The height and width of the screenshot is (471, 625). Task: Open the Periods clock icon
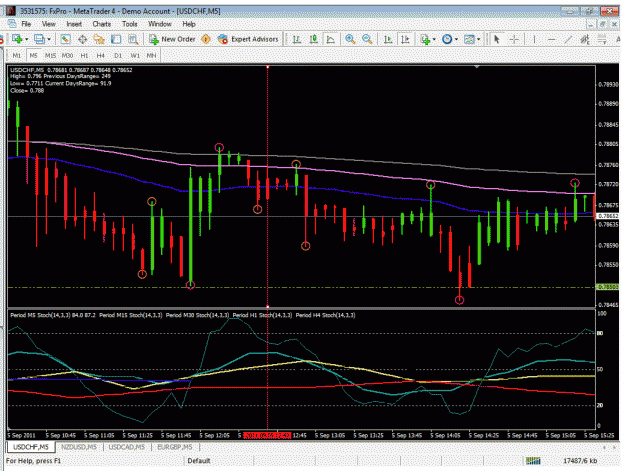[x=447, y=39]
